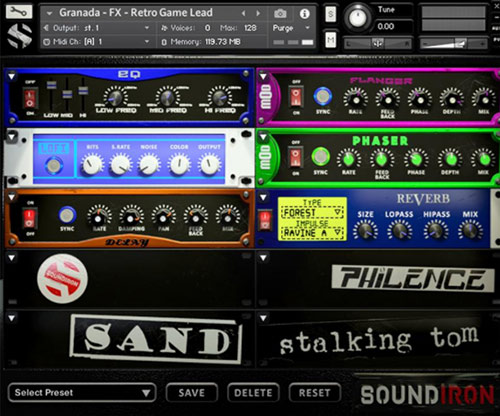Click the Flanger FEEDBACK knob
The height and width of the screenshot is (416, 500).
click(388, 99)
